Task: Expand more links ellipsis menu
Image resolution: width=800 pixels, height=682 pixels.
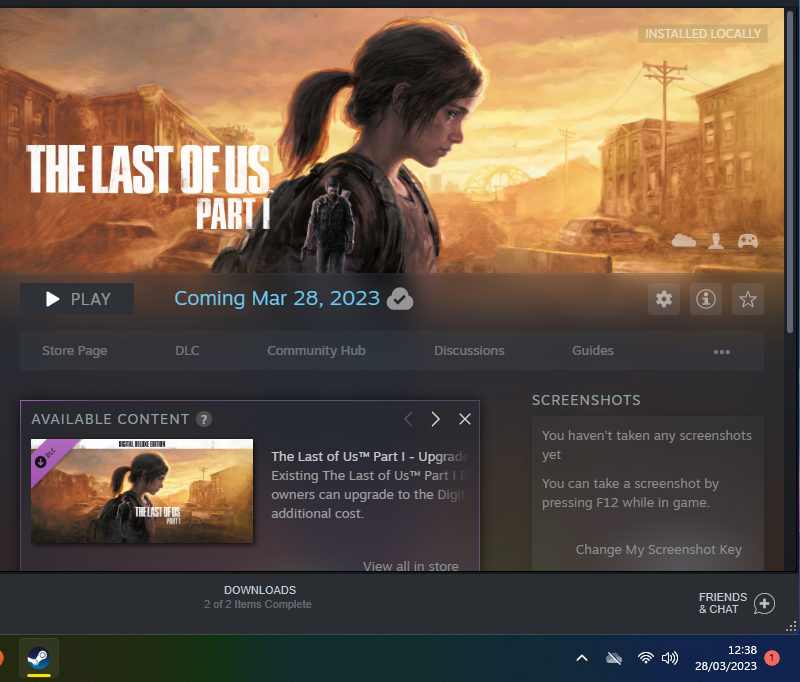Action: pos(721,351)
